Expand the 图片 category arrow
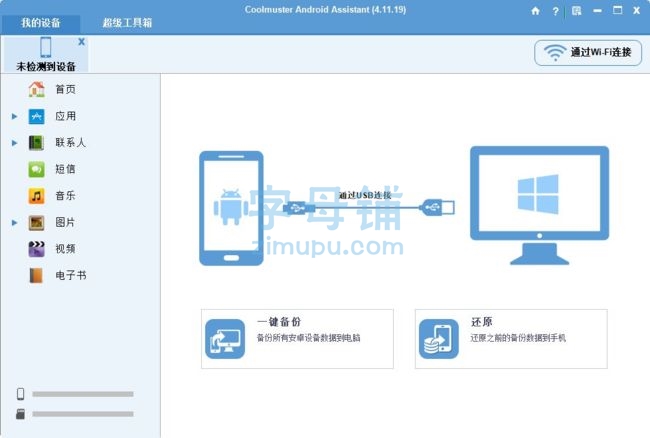650x438 pixels. point(15,223)
